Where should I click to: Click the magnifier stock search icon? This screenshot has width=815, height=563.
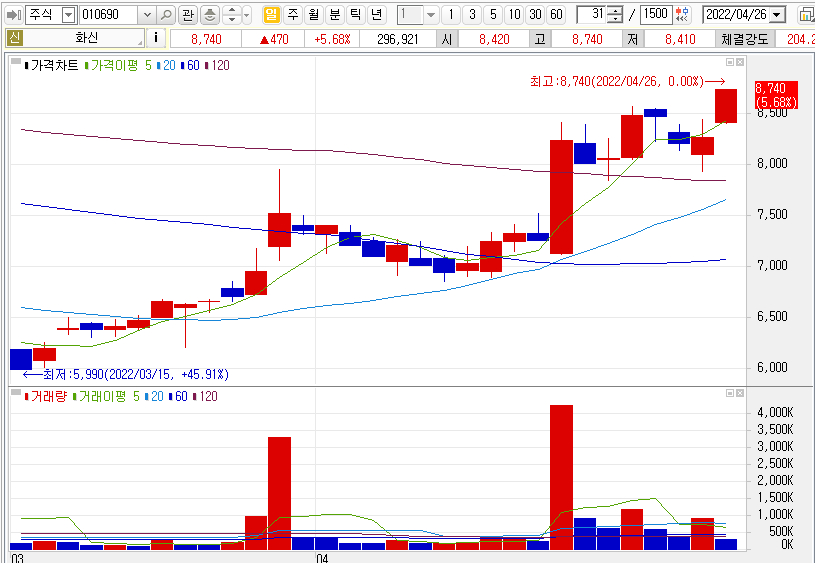click(166, 15)
